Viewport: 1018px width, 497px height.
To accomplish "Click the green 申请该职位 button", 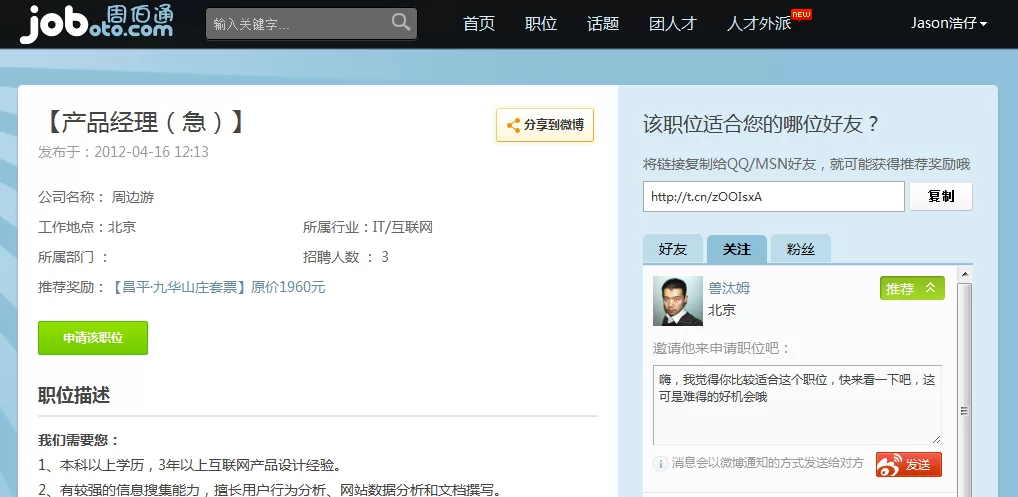I will coord(93,338).
